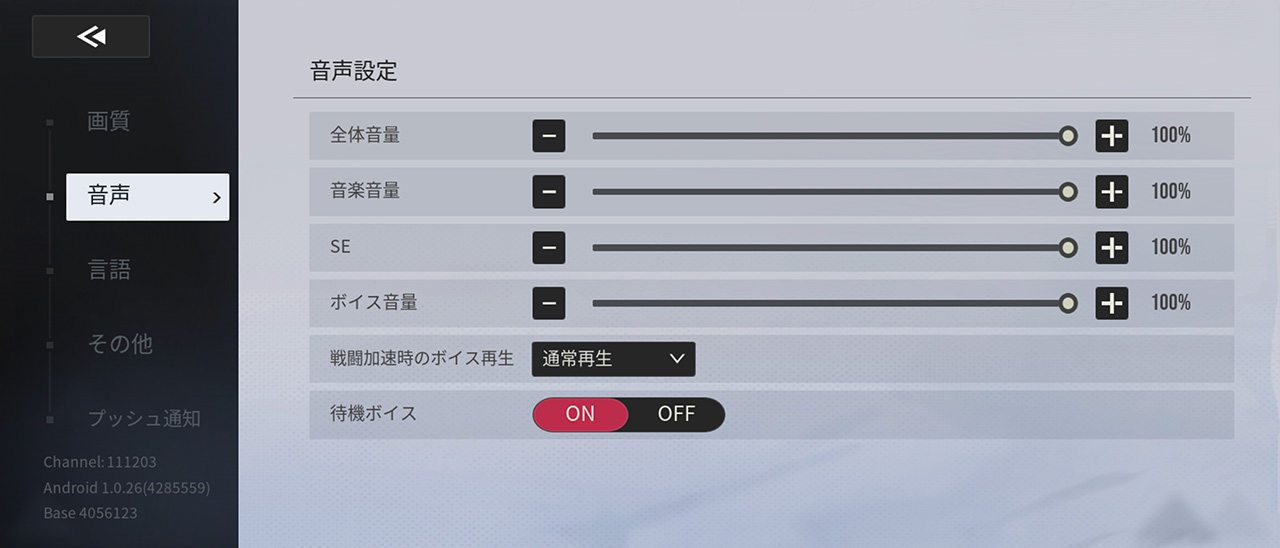Turn 待機ボイス ON
Viewport: 1280px width, 548px height.
click(x=580, y=414)
